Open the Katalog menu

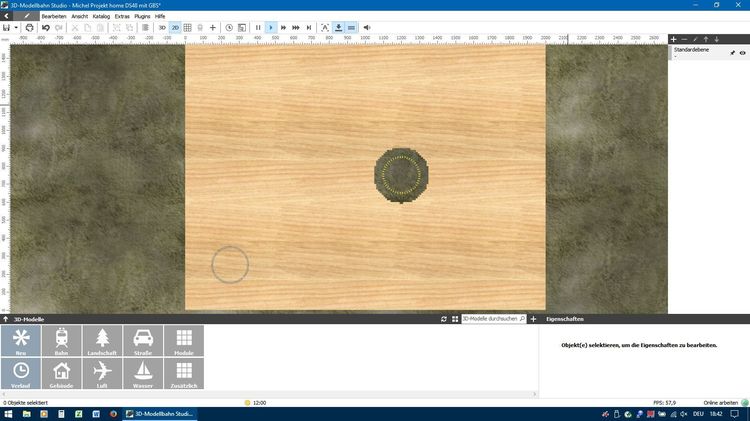click(101, 16)
